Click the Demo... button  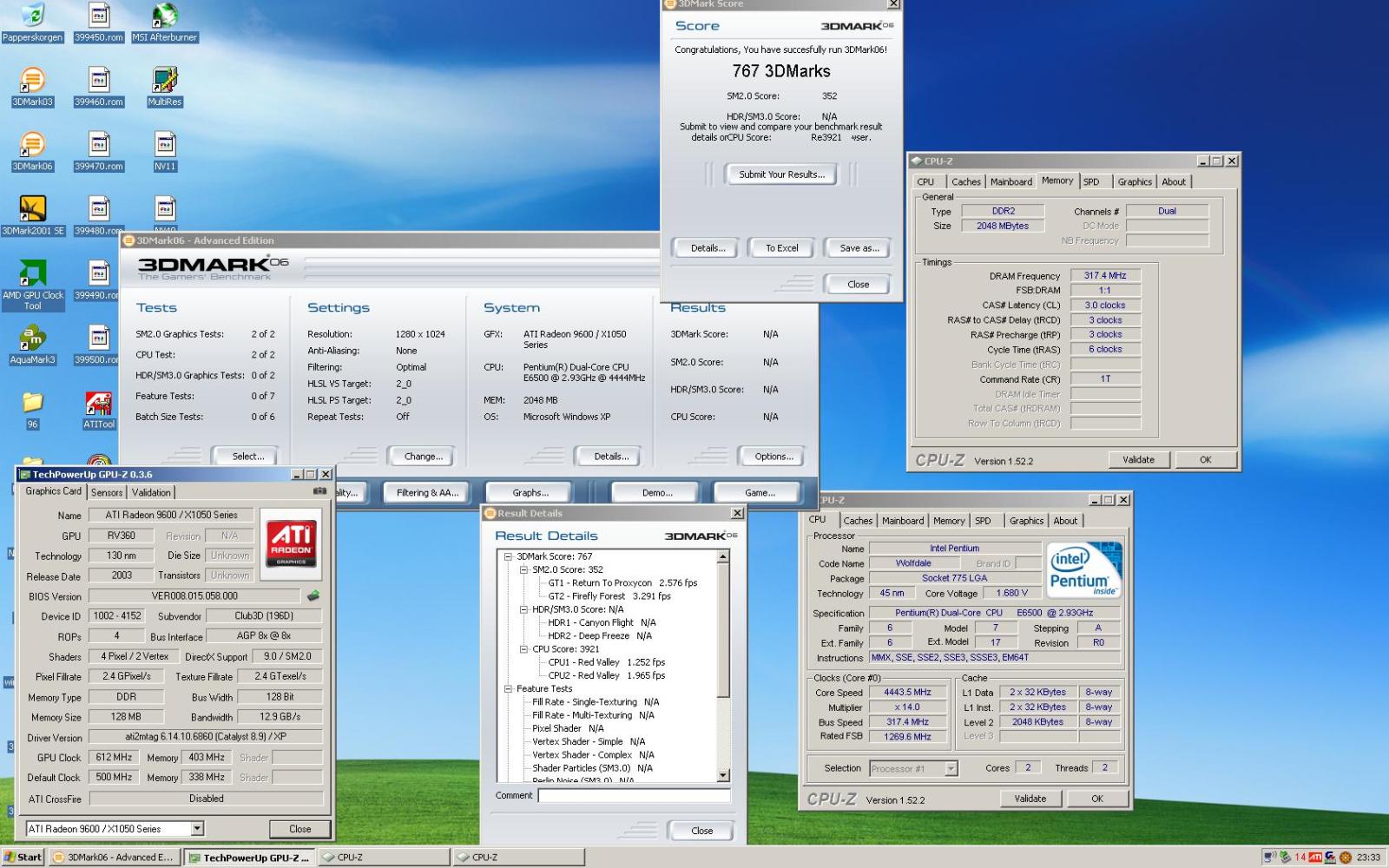[x=657, y=493]
